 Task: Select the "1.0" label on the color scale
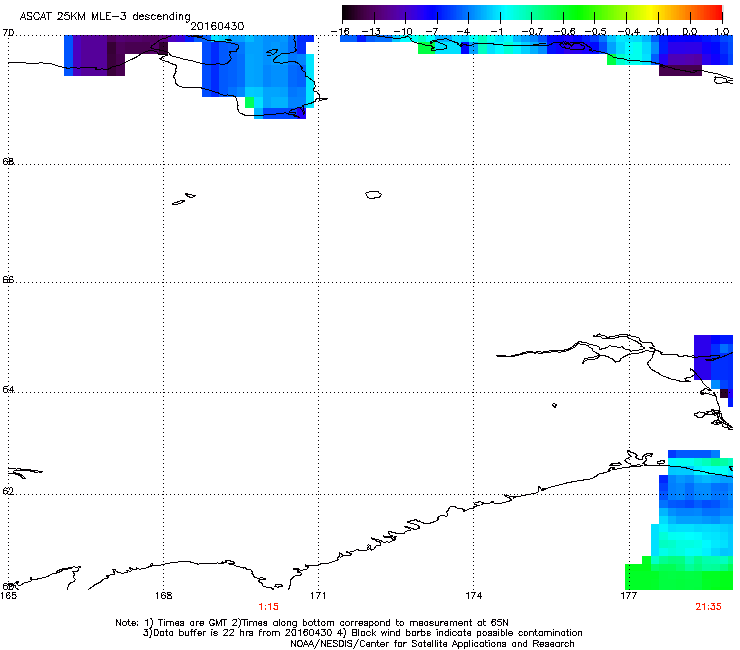722,32
